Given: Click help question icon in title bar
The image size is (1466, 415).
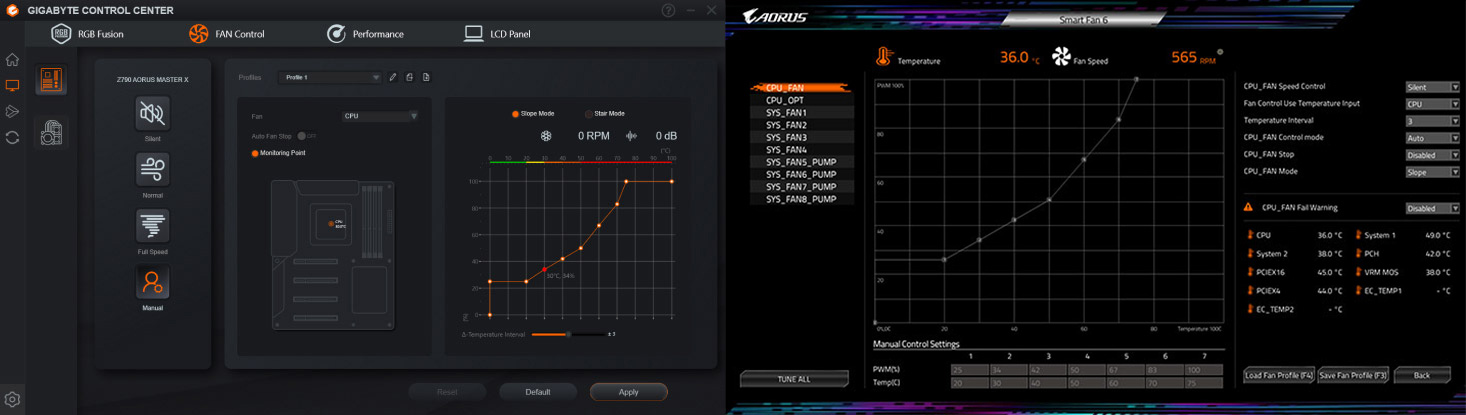Looking at the screenshot, I should click(x=668, y=10).
